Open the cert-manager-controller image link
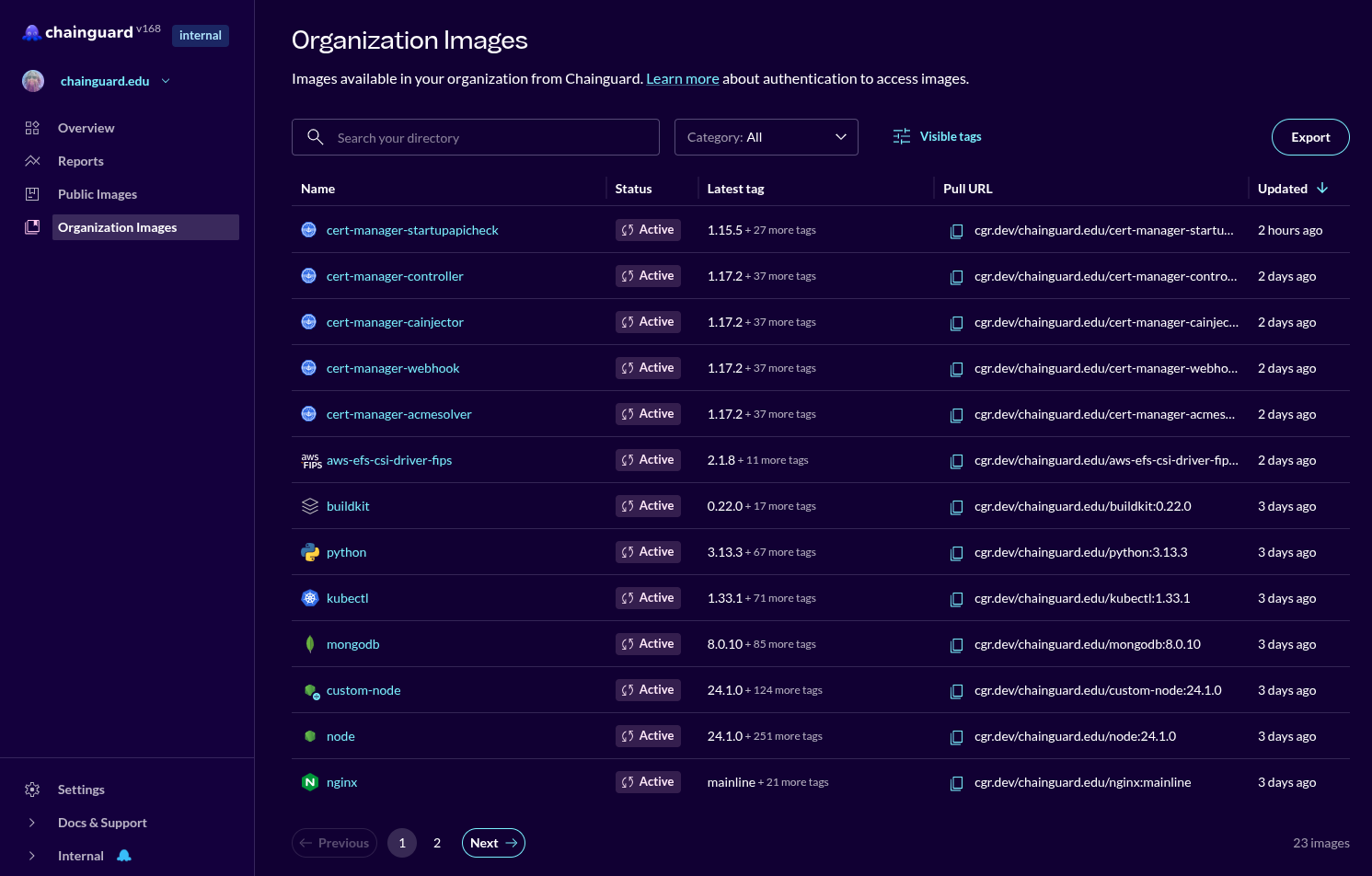This screenshot has height=876, width=1372. [x=395, y=275]
